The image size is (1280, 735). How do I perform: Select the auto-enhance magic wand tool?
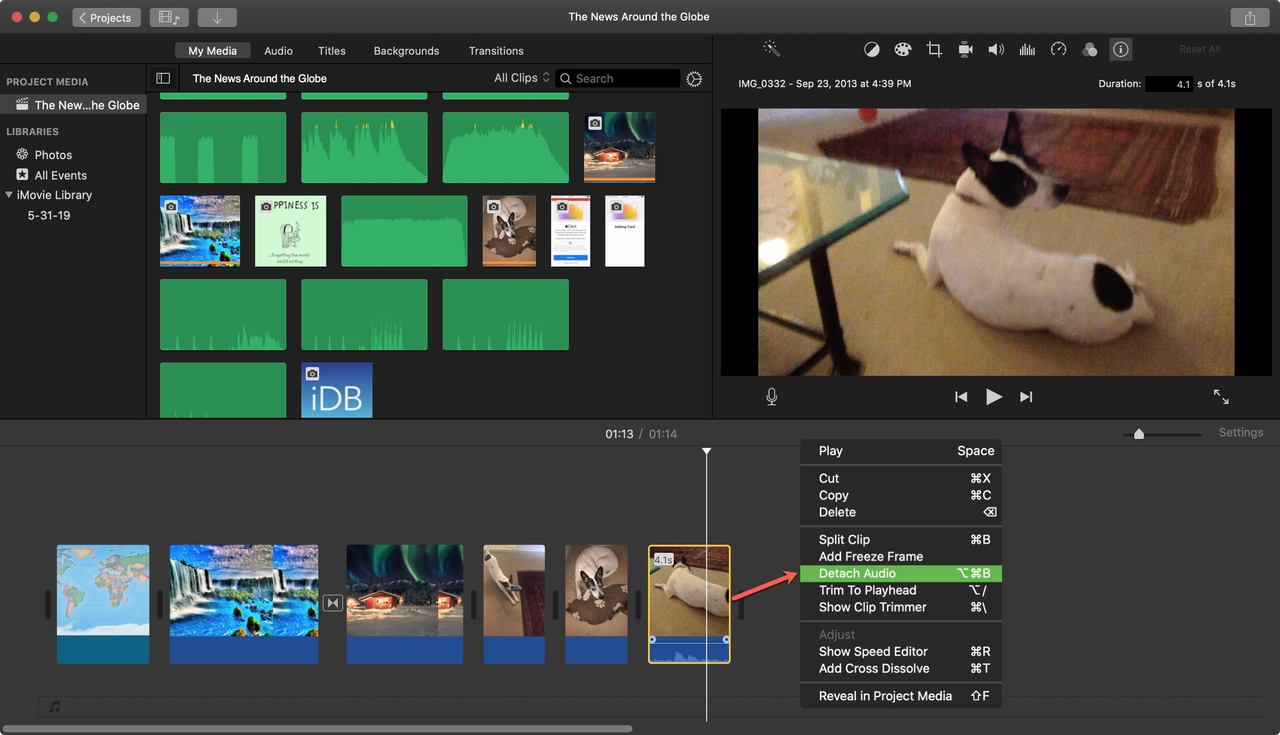pos(771,48)
